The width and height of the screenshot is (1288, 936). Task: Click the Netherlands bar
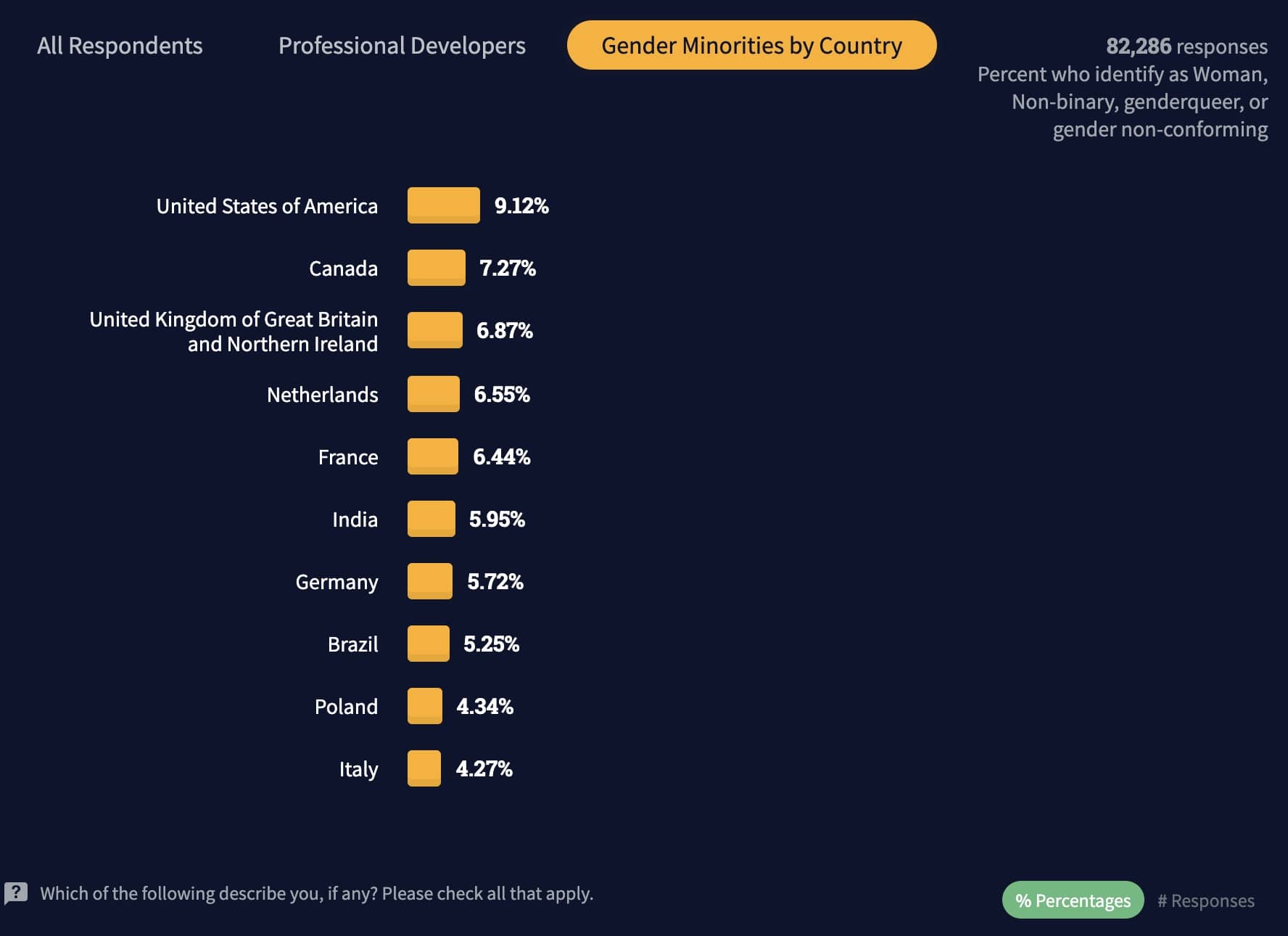[433, 394]
